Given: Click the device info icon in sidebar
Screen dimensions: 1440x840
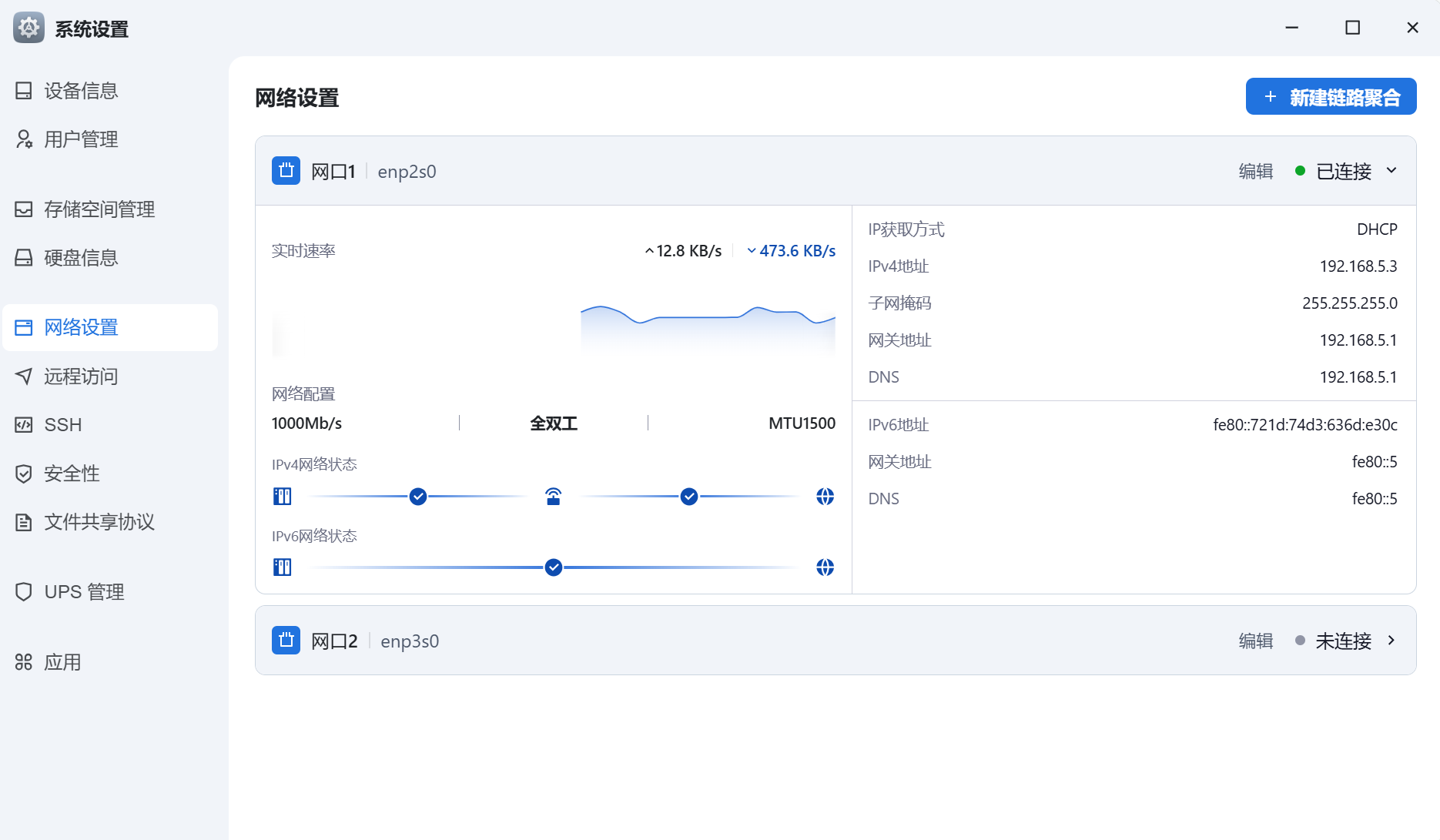Looking at the screenshot, I should (x=24, y=91).
